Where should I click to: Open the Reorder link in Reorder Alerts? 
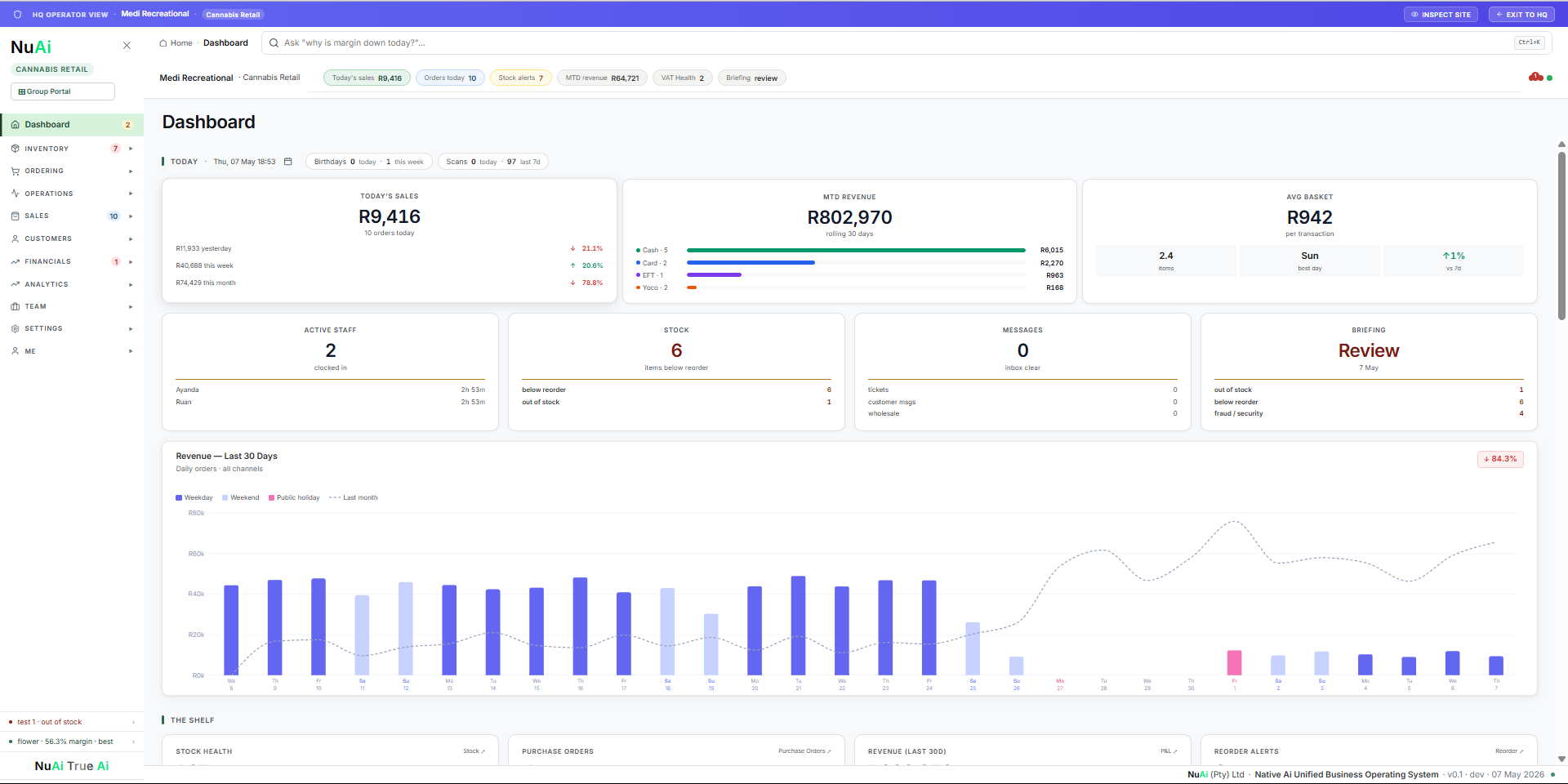(x=1509, y=751)
